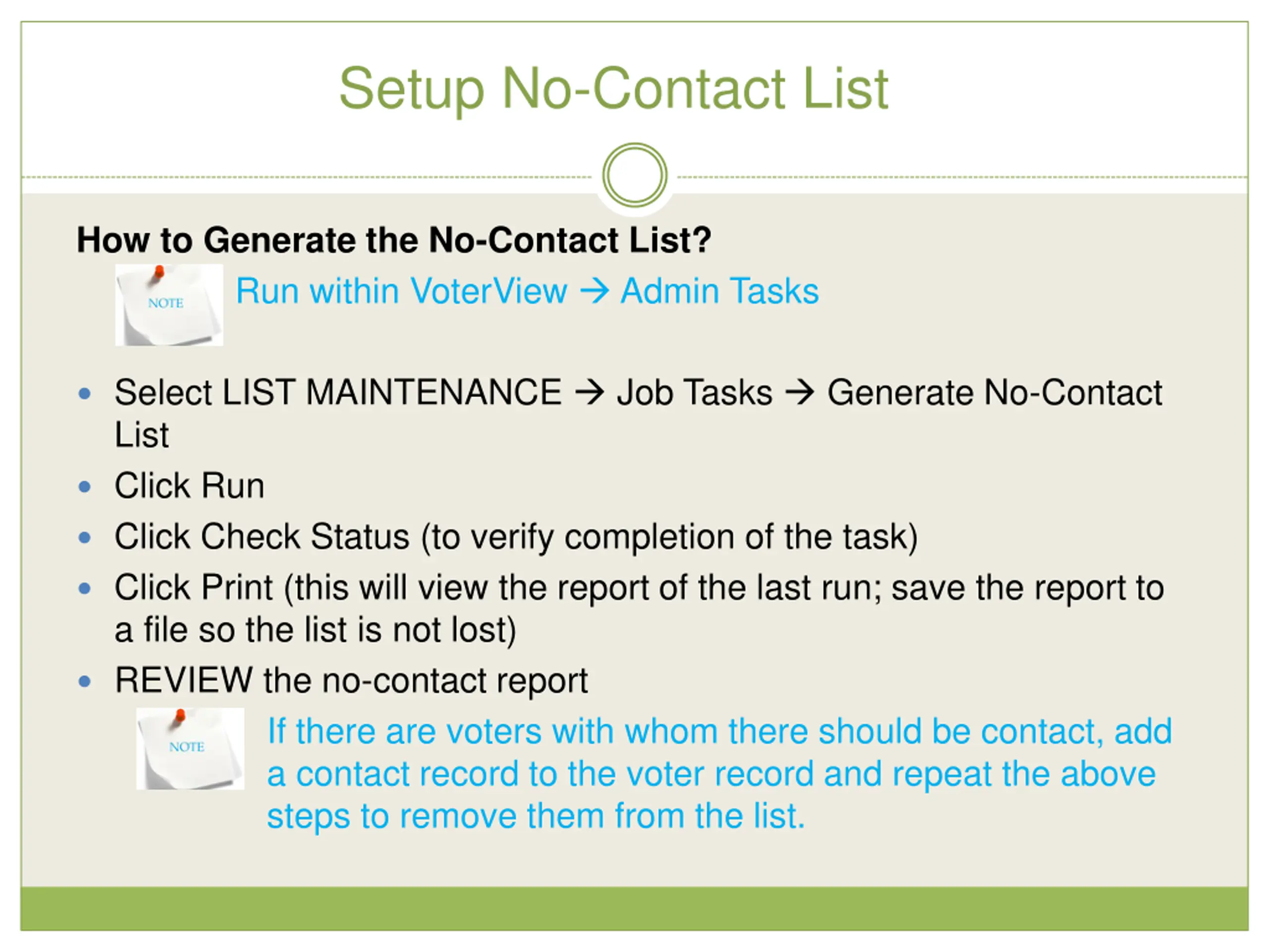Click the Job Tasks text
1270x952 pixels.
point(695,393)
